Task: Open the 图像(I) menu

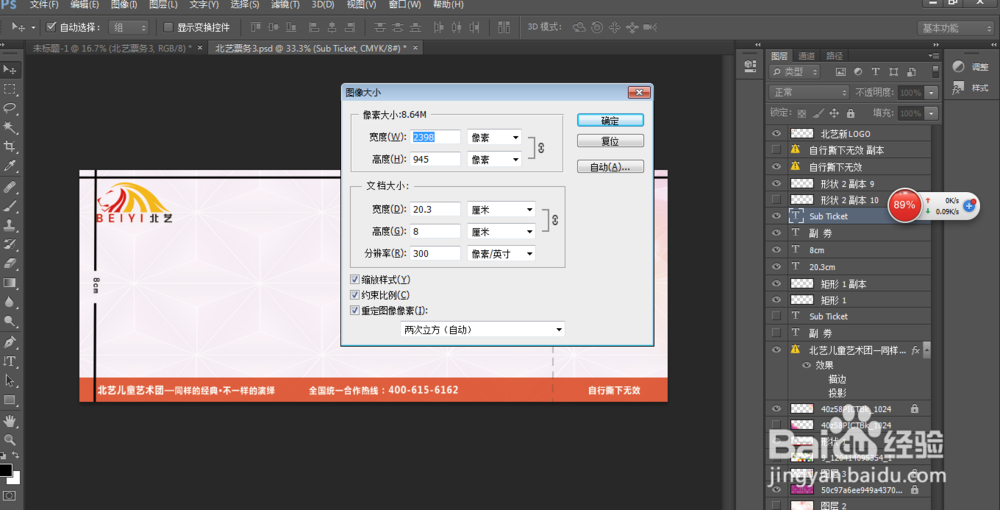Action: tap(124, 5)
